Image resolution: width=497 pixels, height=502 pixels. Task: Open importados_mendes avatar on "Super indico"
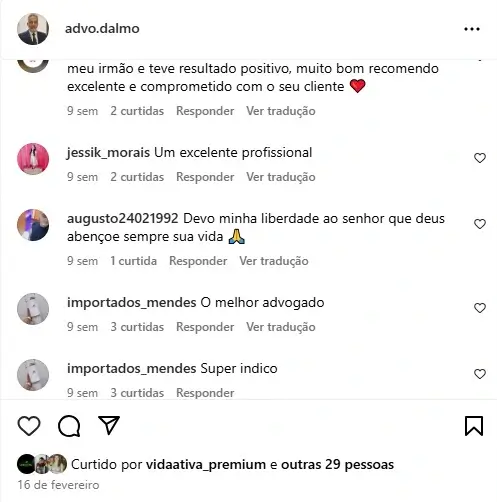pos(33,375)
